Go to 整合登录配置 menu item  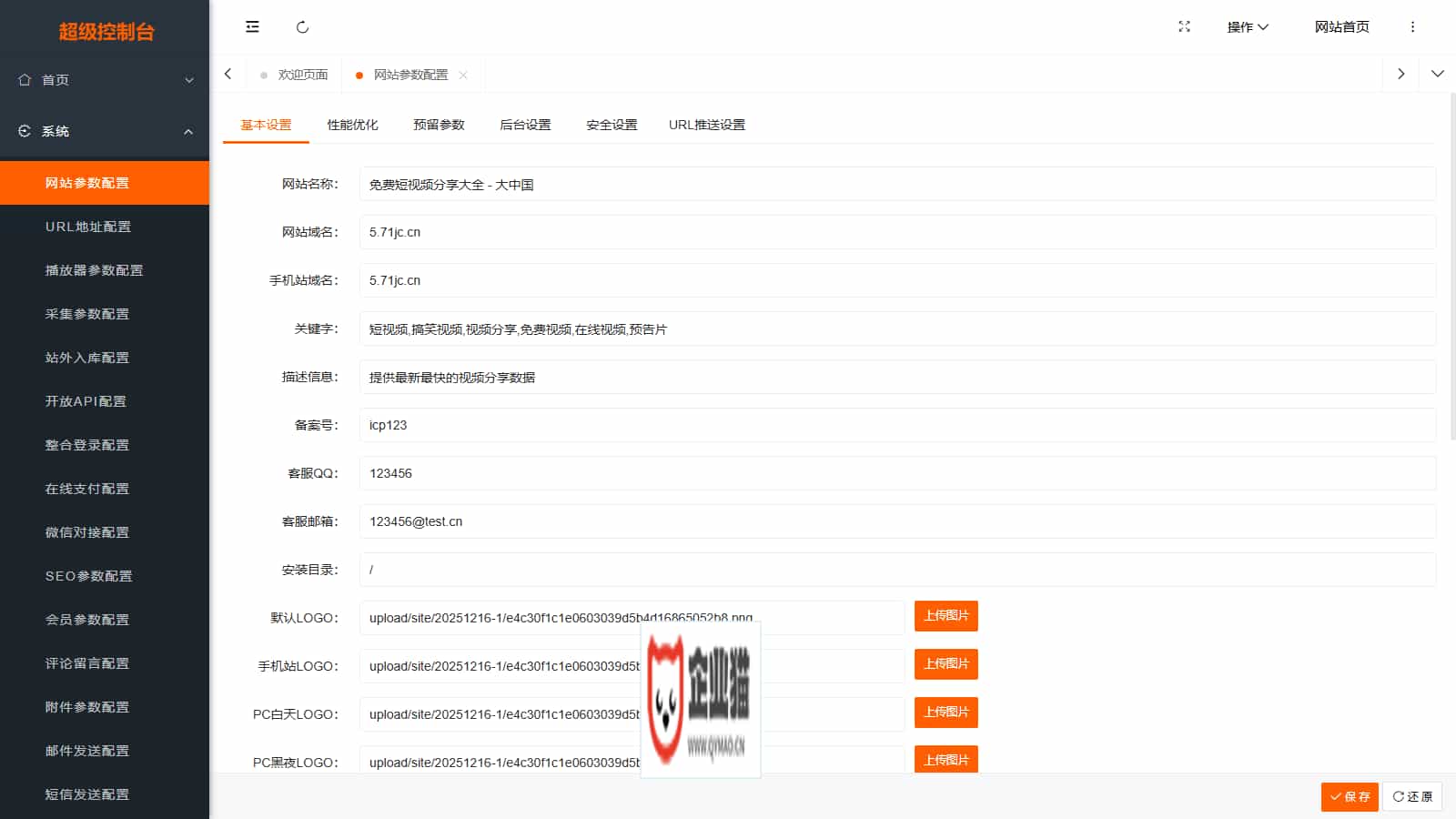coord(105,445)
